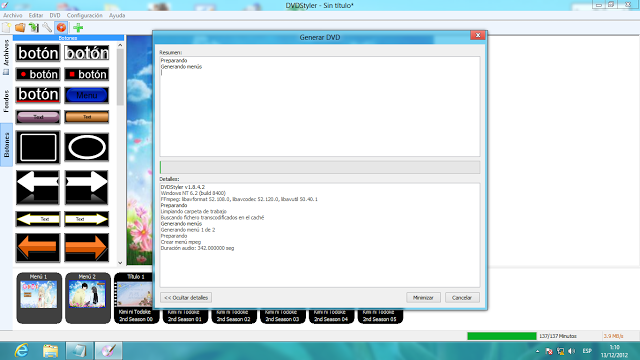The image size is (640, 360).
Task: Select the Menú 2 thumbnail
Action: coord(87,298)
